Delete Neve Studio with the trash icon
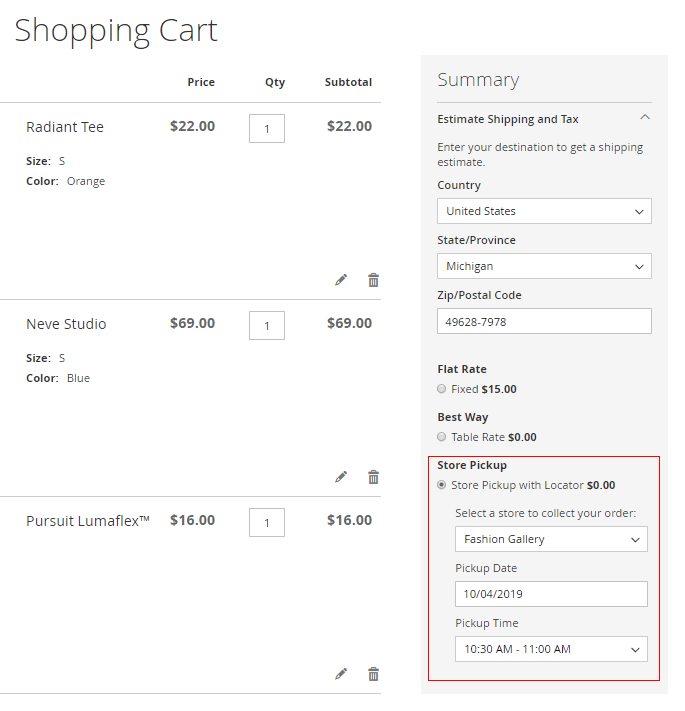The width and height of the screenshot is (685, 711). 373,477
